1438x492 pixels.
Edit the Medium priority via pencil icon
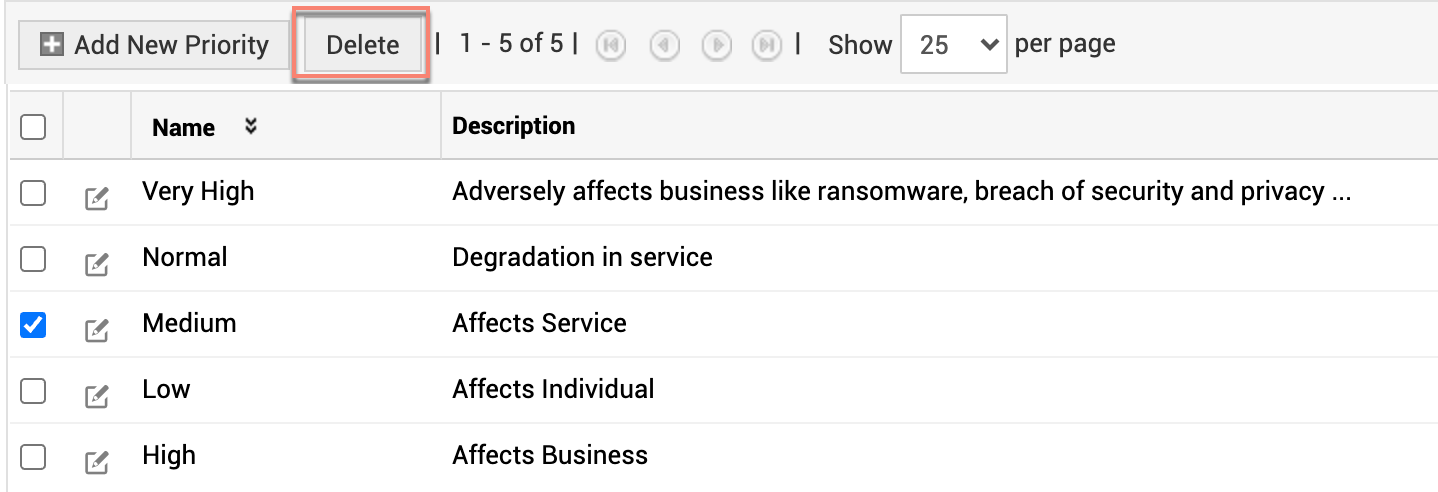96,330
